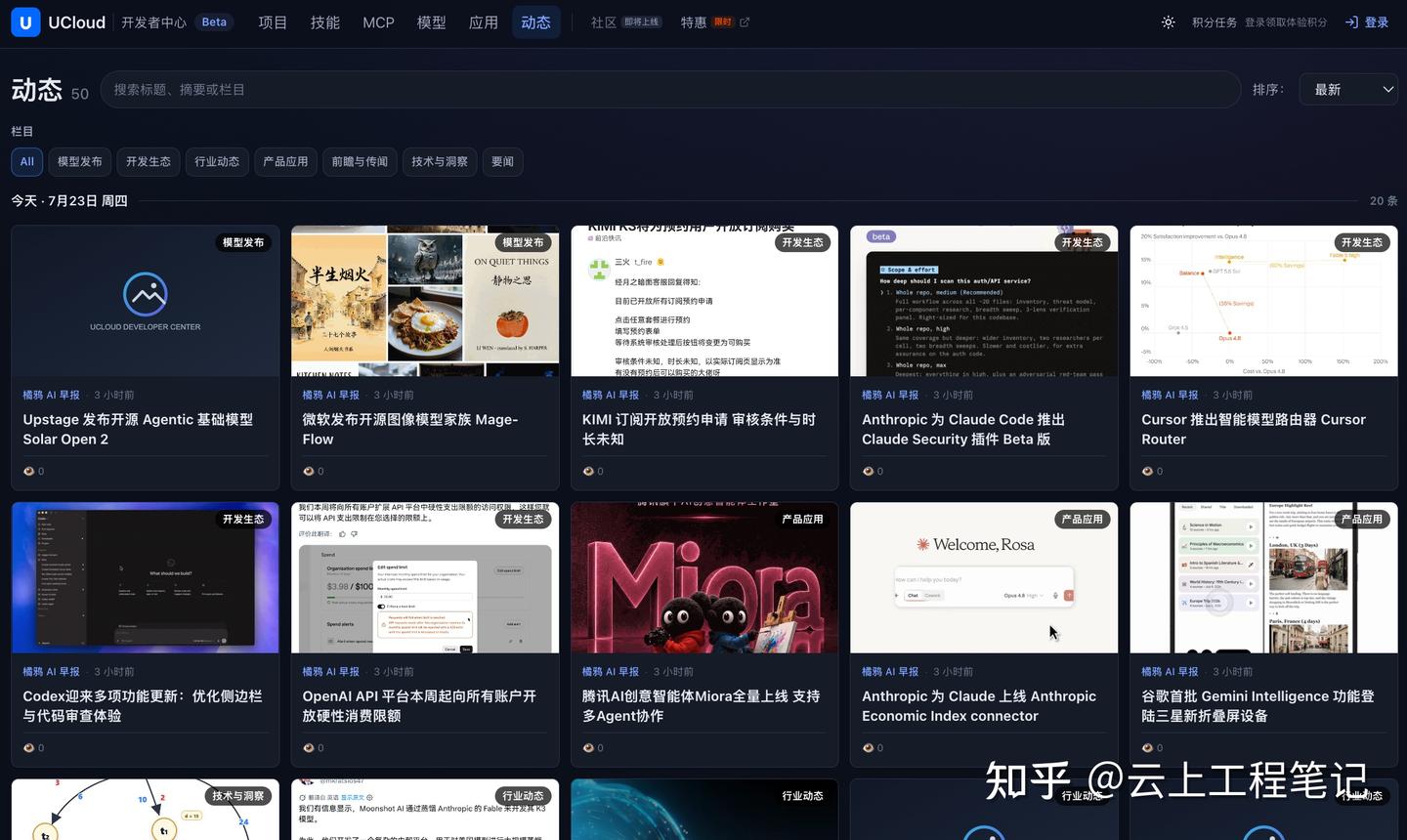Open article Upstage 发布开源 Agentic 基础模型

pyautogui.click(x=138, y=430)
